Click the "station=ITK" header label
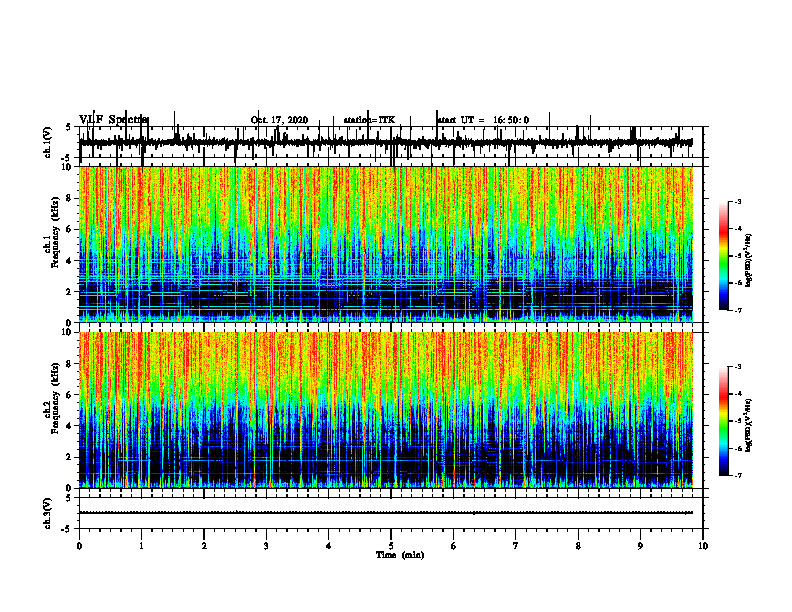Image resolution: width=792 pixels, height=612 pixels. tap(369, 120)
